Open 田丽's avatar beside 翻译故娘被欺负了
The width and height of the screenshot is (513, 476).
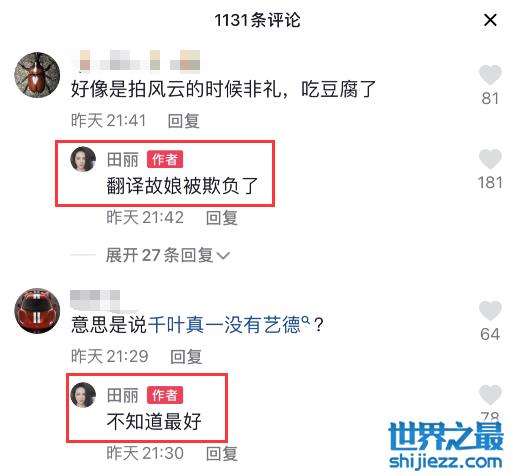[x=83, y=159]
